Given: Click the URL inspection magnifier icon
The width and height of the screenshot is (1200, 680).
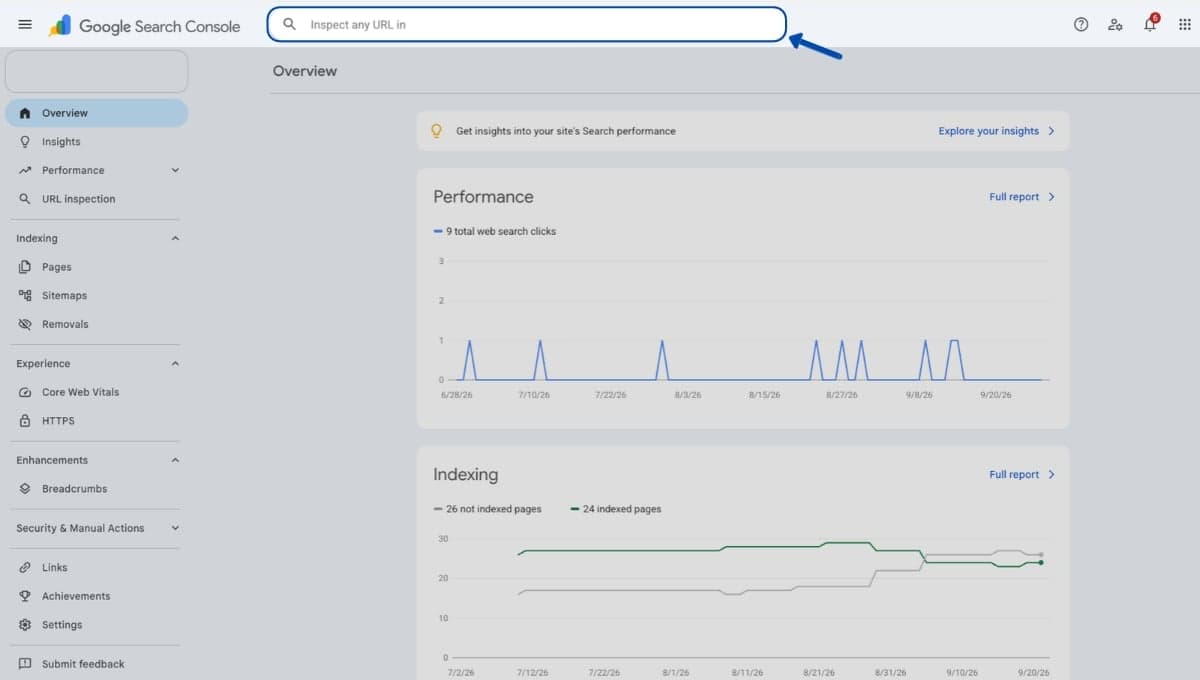Looking at the screenshot, I should (x=25, y=199).
